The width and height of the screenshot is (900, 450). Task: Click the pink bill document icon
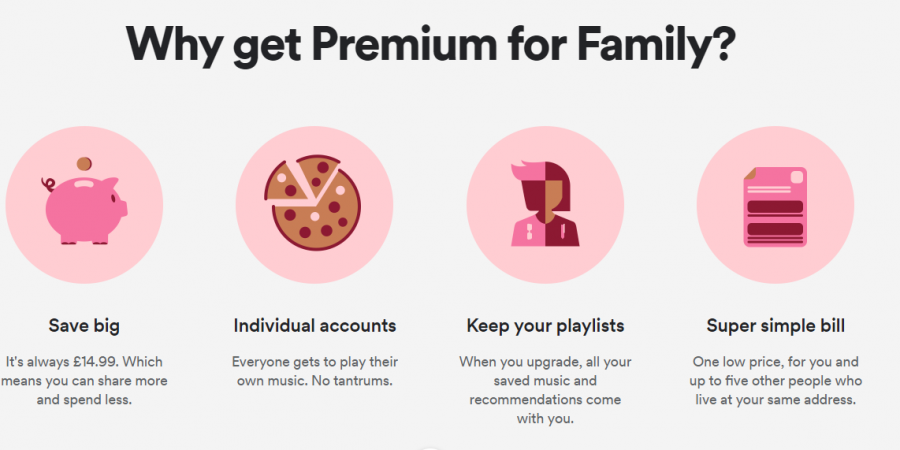coord(775,206)
